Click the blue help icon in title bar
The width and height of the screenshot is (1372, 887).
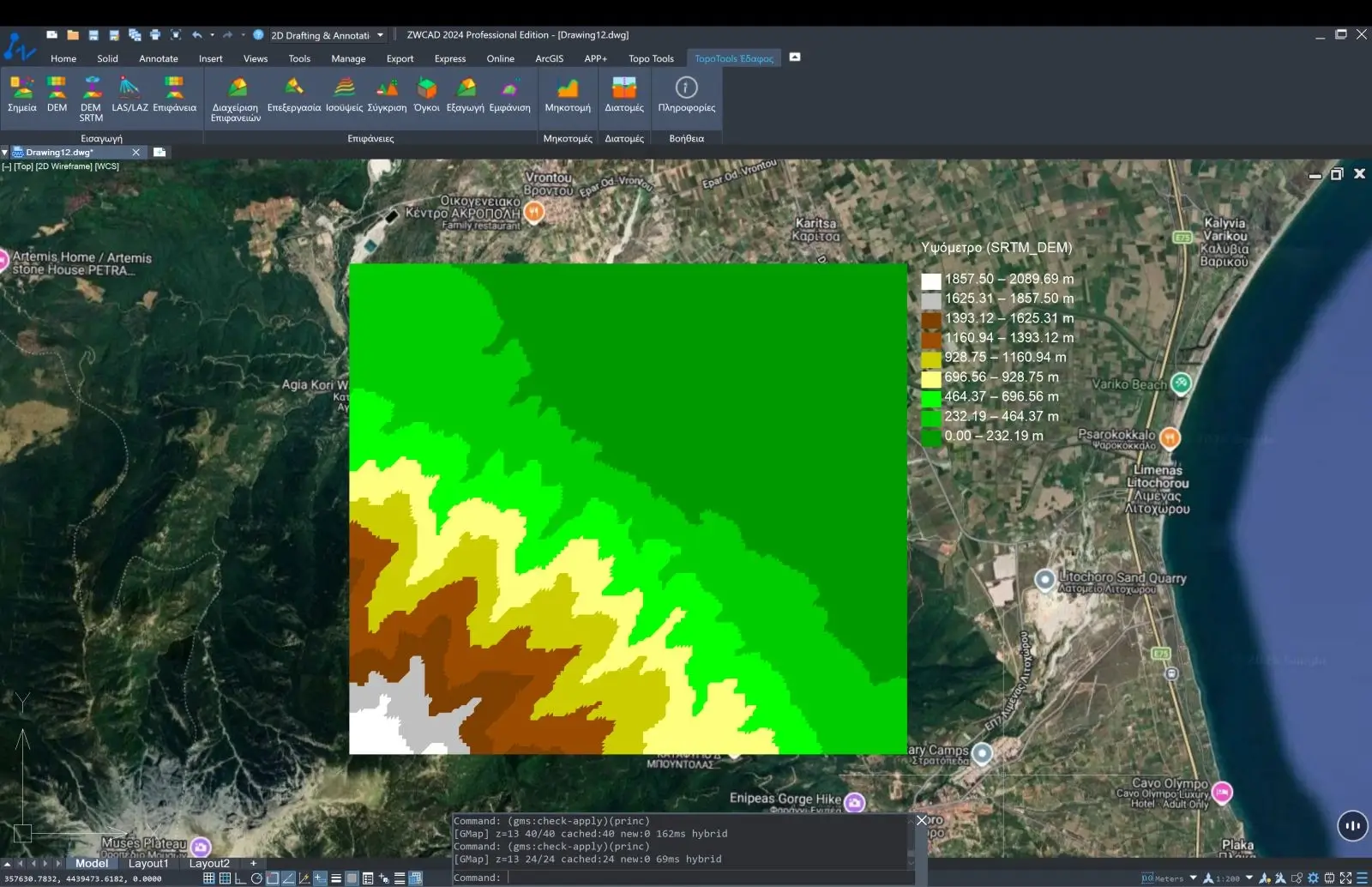click(258, 35)
